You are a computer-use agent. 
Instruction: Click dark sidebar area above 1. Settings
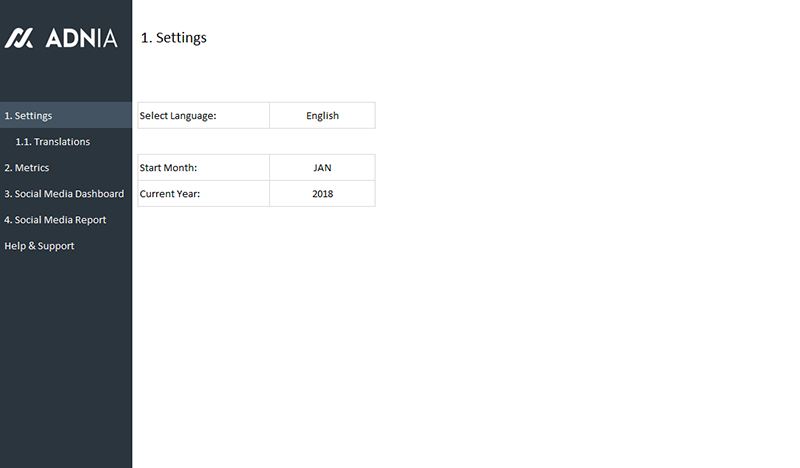point(66,80)
